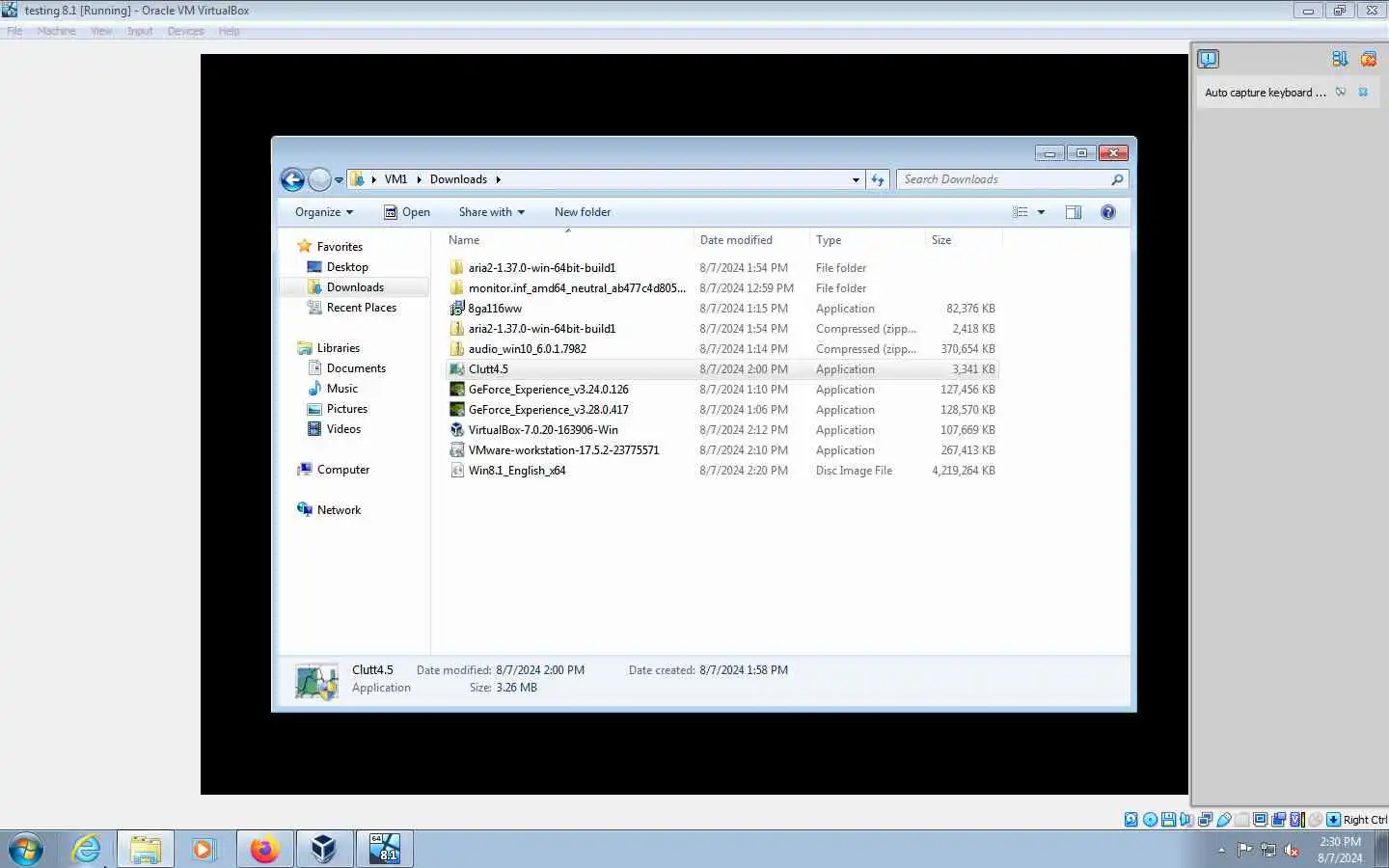Click the refresh button beside address bar
This screenshot has width=1389, height=868.
pos(878,179)
